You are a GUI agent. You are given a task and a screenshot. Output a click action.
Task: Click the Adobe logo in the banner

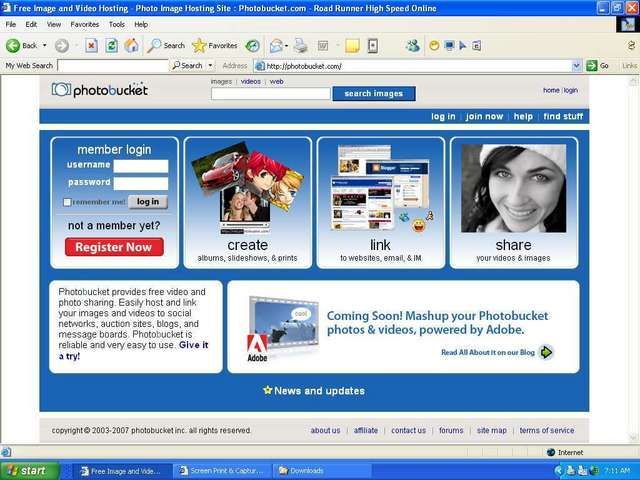pos(257,348)
